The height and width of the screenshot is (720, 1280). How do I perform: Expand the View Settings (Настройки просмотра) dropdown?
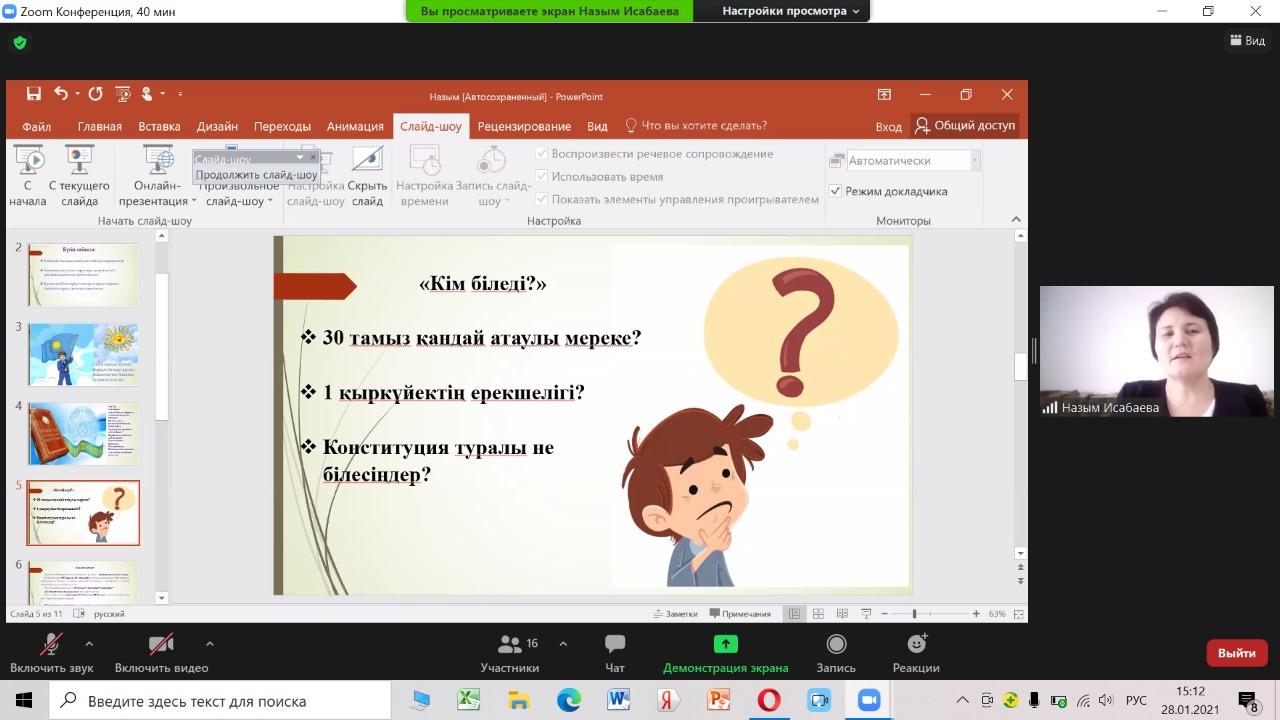point(791,11)
